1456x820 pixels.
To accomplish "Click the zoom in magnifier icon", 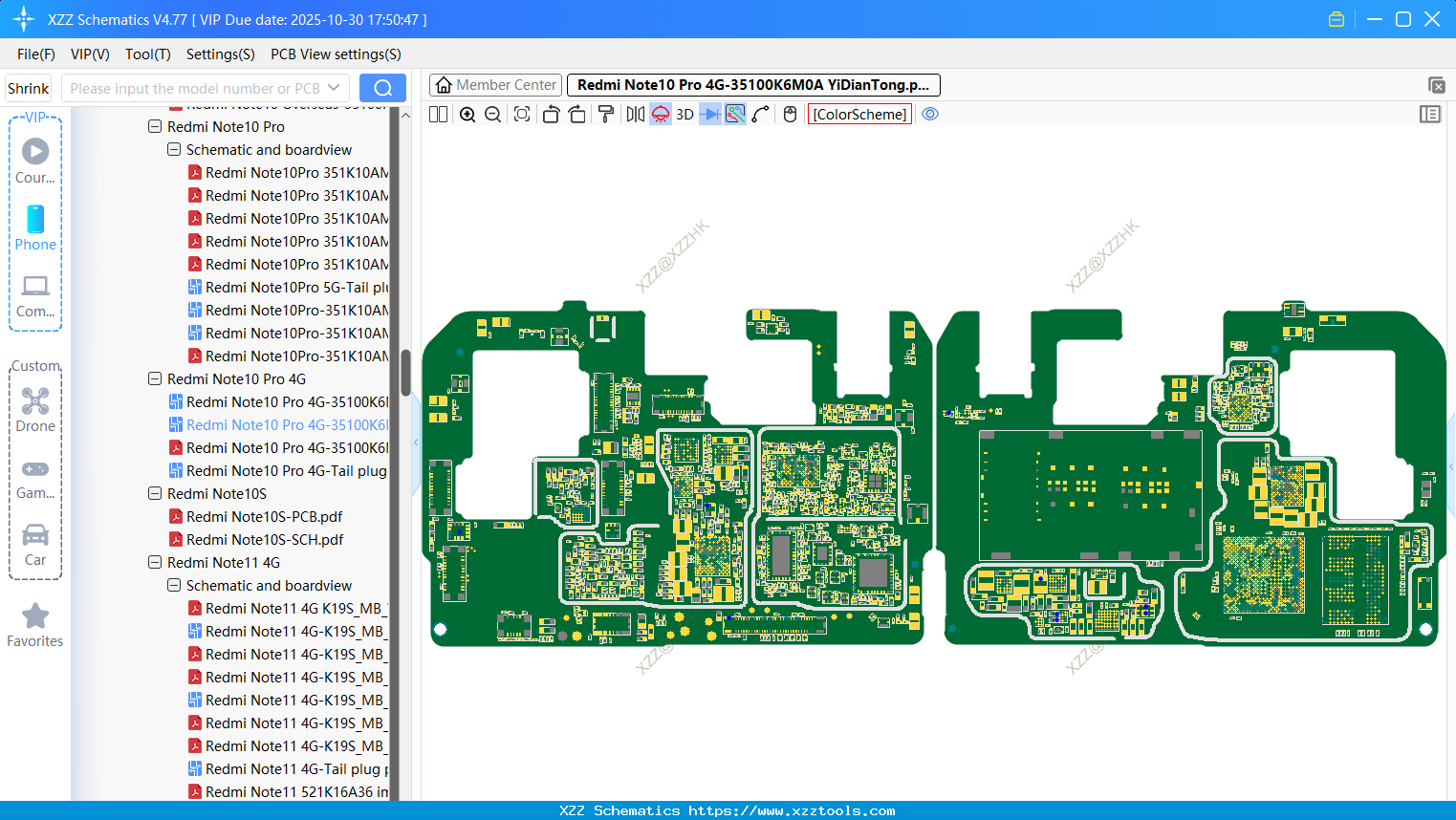I will coord(467,115).
